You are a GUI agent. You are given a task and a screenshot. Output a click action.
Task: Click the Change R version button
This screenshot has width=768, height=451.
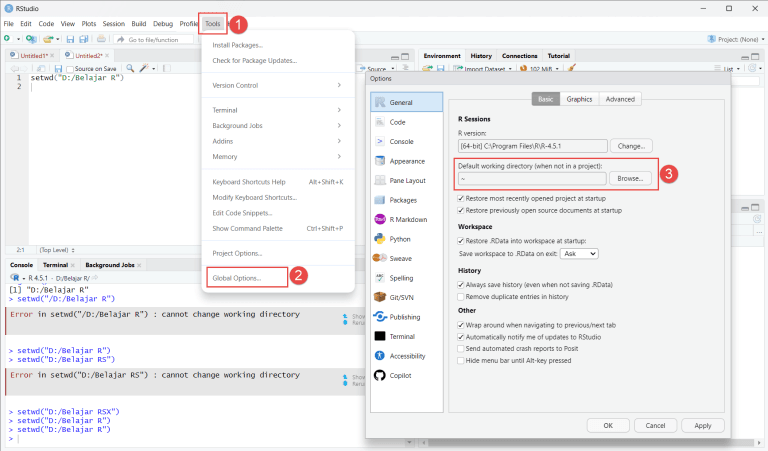point(631,146)
